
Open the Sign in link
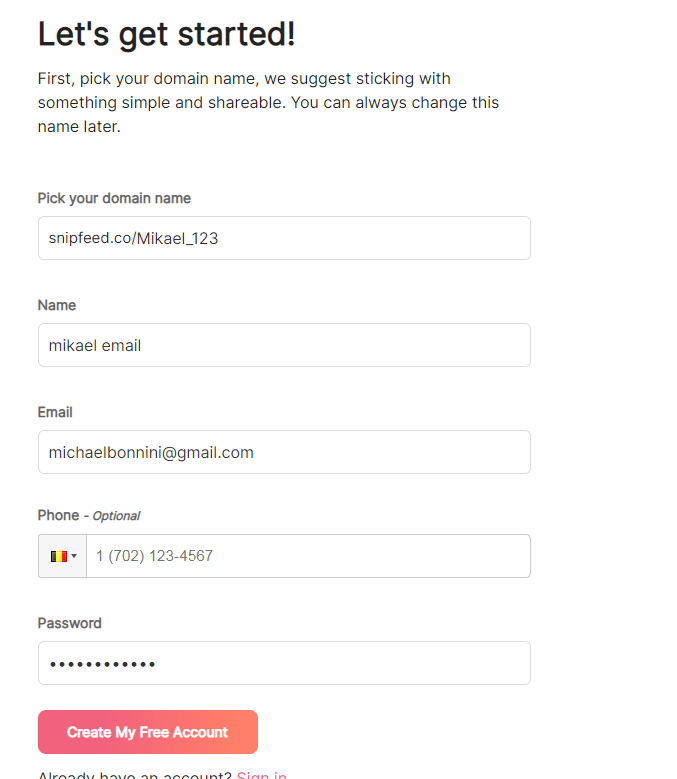pos(262,775)
